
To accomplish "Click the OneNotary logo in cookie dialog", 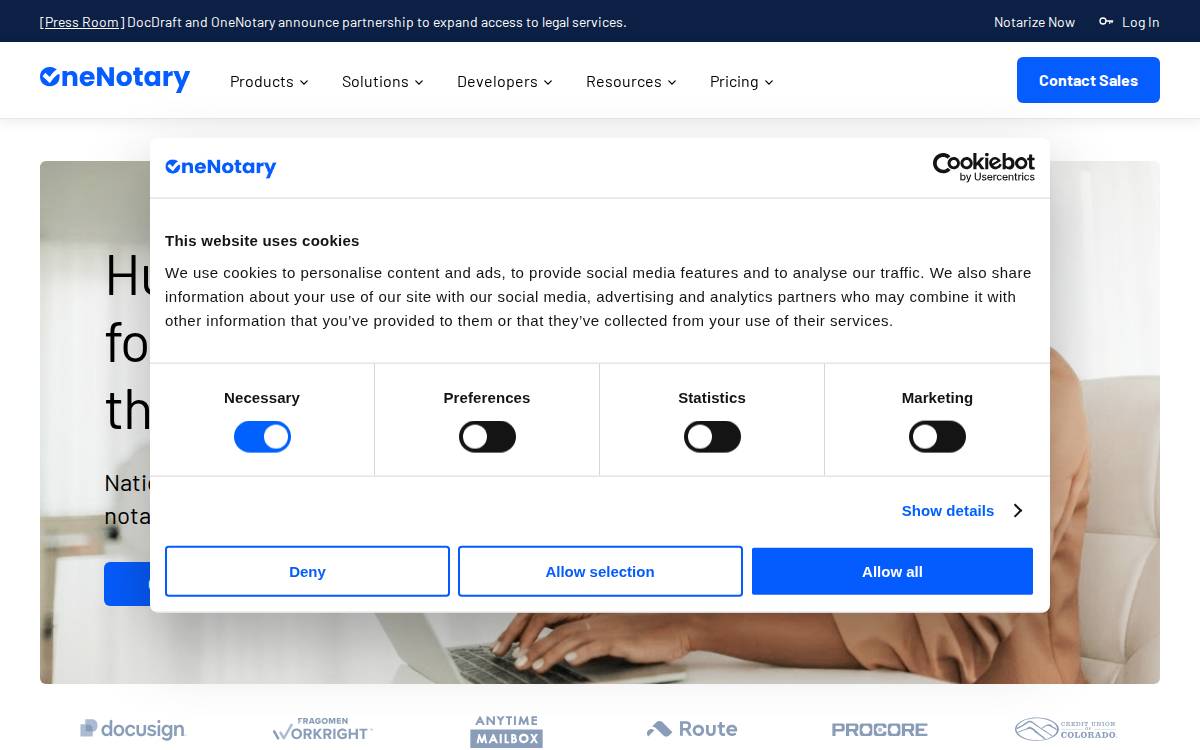I will click(x=221, y=168).
